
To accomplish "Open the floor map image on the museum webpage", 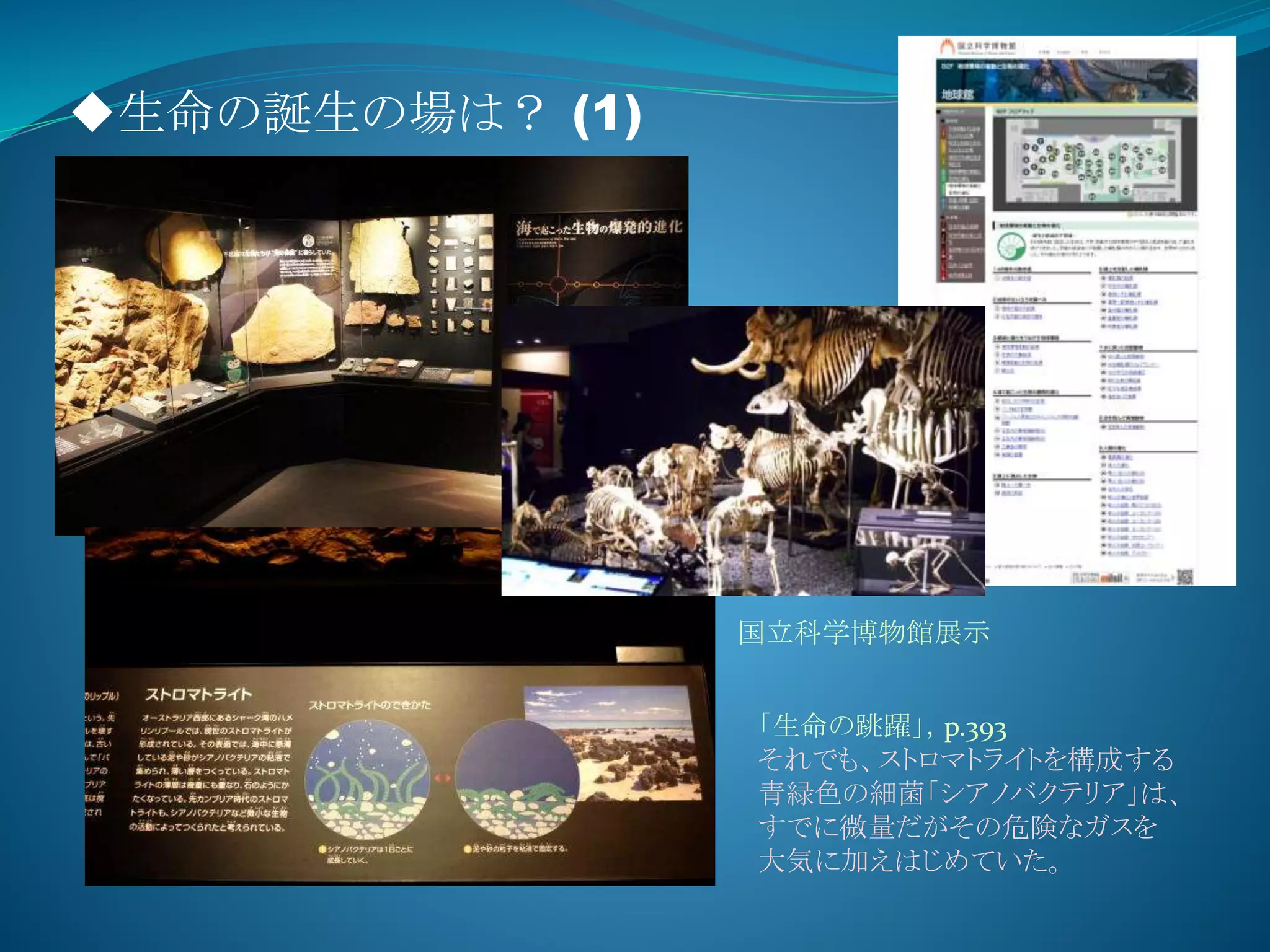I will coord(1094,164).
